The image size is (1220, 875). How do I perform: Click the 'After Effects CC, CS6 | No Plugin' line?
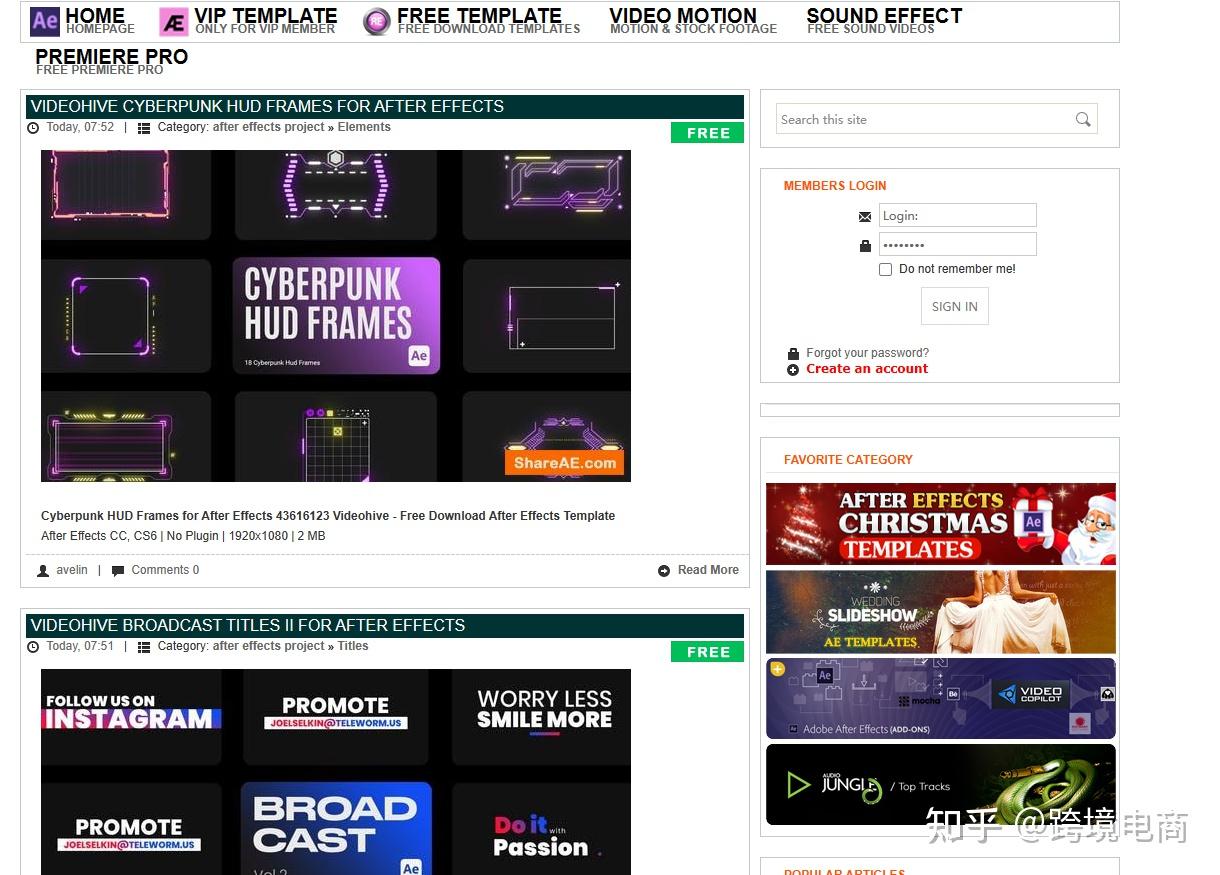click(183, 536)
